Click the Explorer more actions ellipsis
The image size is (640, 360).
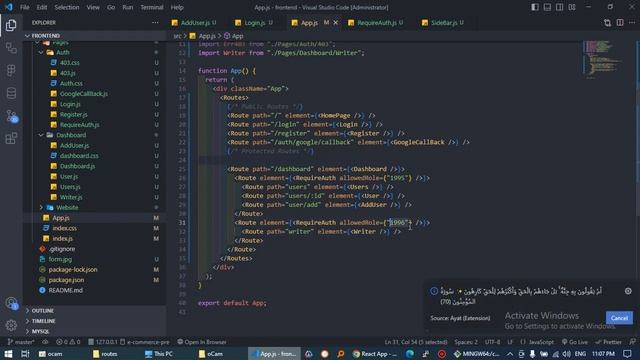[x=155, y=23]
